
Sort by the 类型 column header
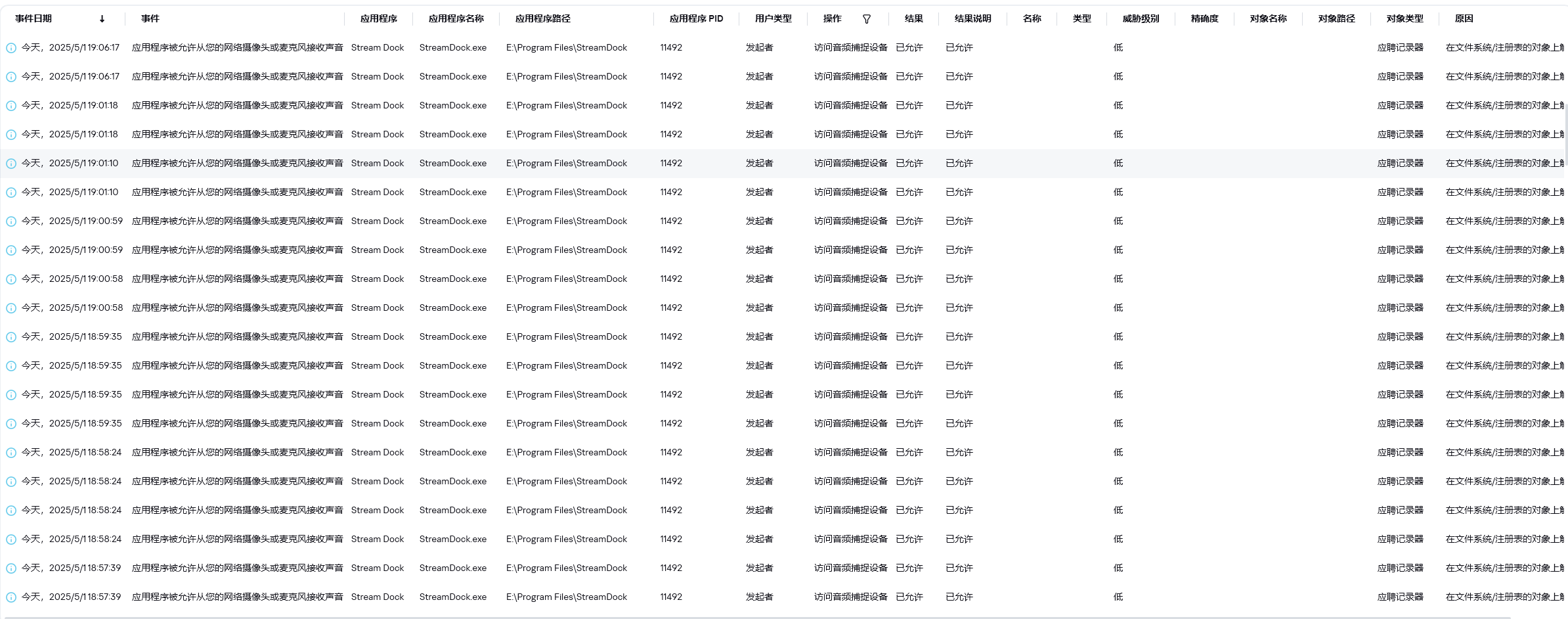tap(1082, 18)
